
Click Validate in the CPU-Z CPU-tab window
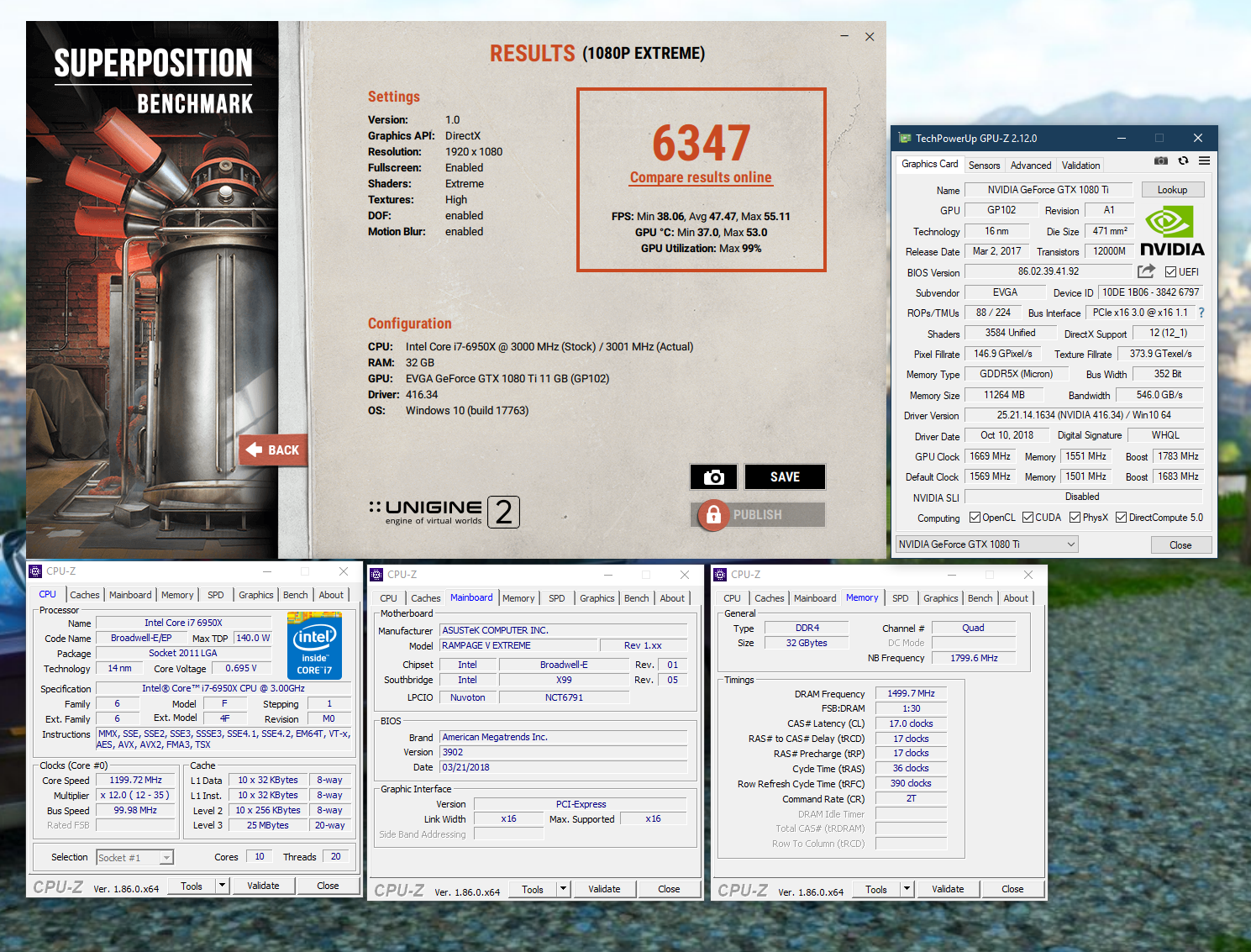click(263, 886)
